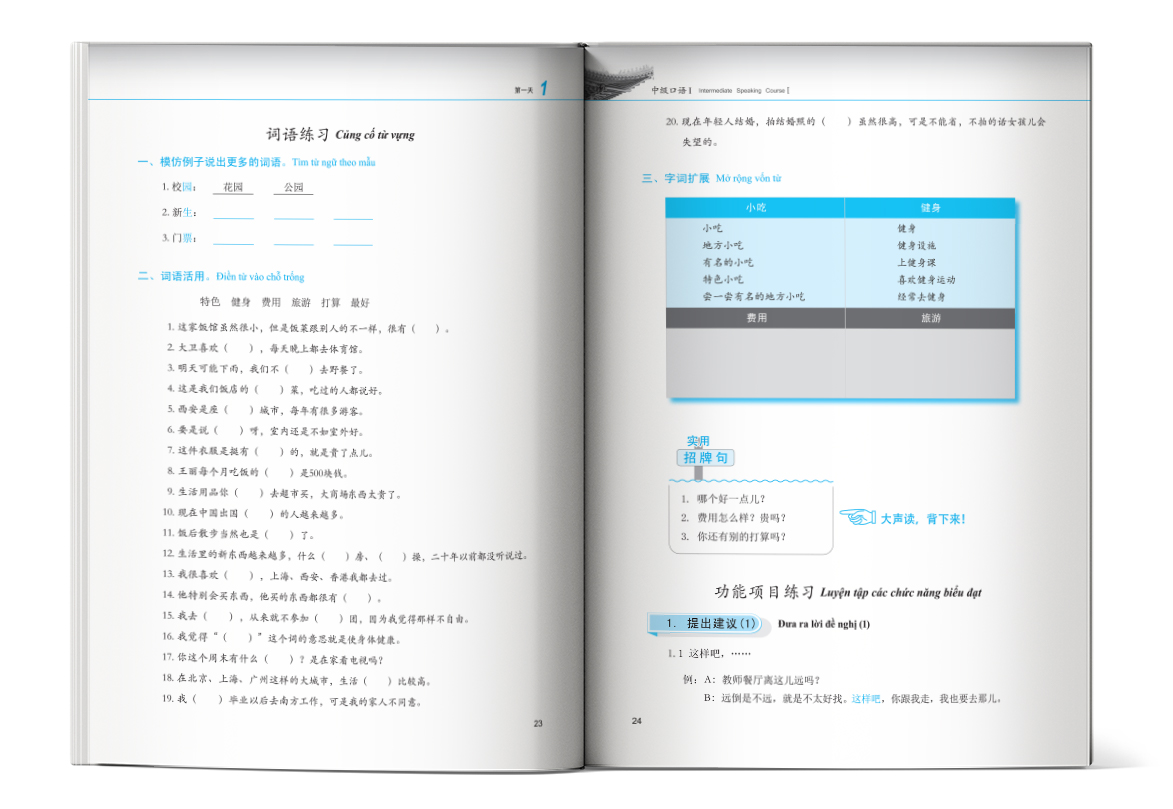Click "最好" in the word bank
The image size is (1173, 809).
tap(361, 302)
